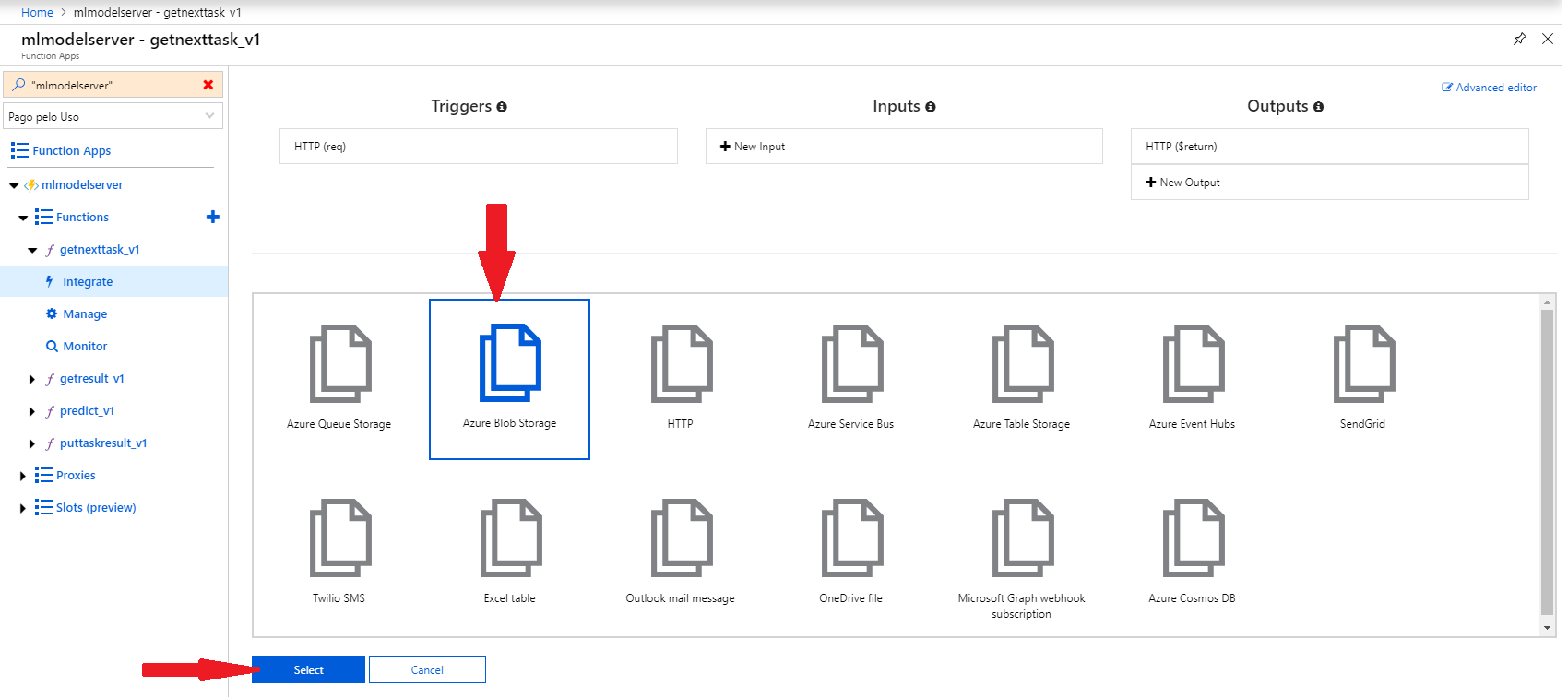Open the getresult_v1 function
1568x697 pixels.
(x=91, y=378)
